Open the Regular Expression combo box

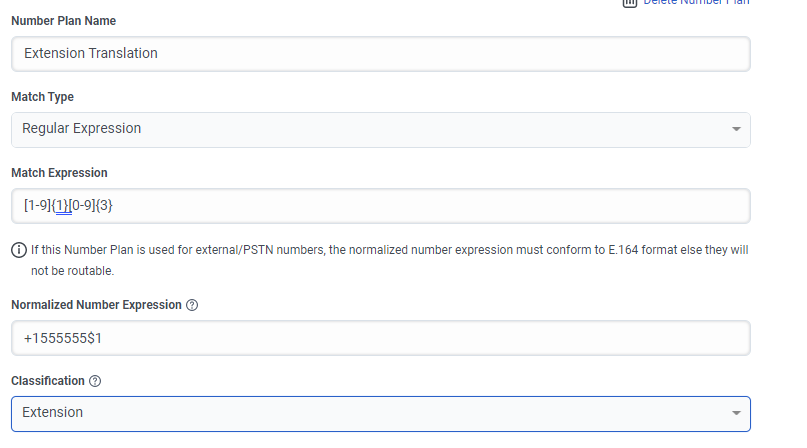click(x=380, y=129)
